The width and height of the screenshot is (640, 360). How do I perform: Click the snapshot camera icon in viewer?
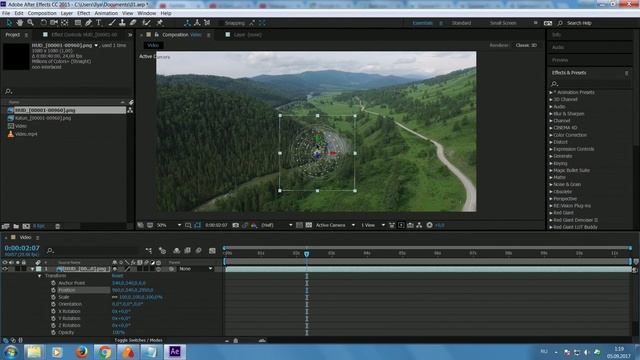[236, 225]
